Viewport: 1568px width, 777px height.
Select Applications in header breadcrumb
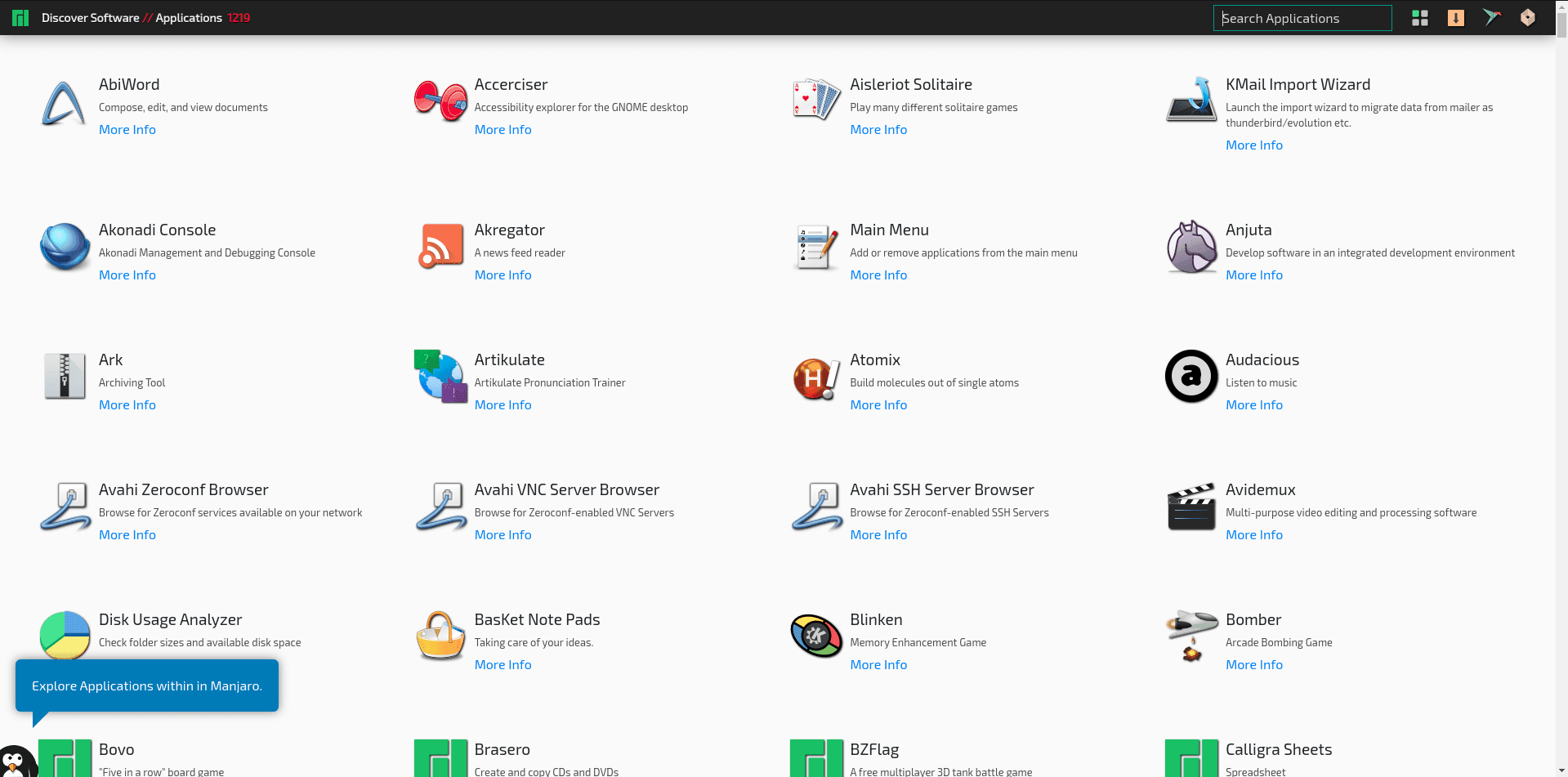pos(189,18)
